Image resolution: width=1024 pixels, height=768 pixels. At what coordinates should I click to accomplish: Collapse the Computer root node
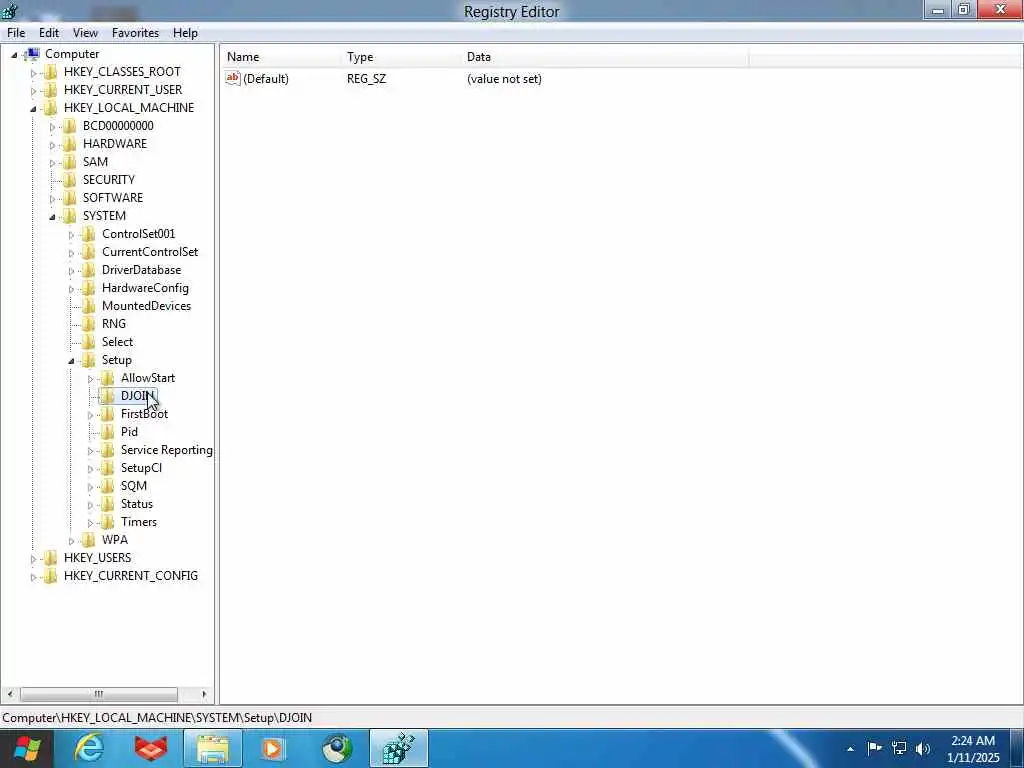pyautogui.click(x=14, y=55)
